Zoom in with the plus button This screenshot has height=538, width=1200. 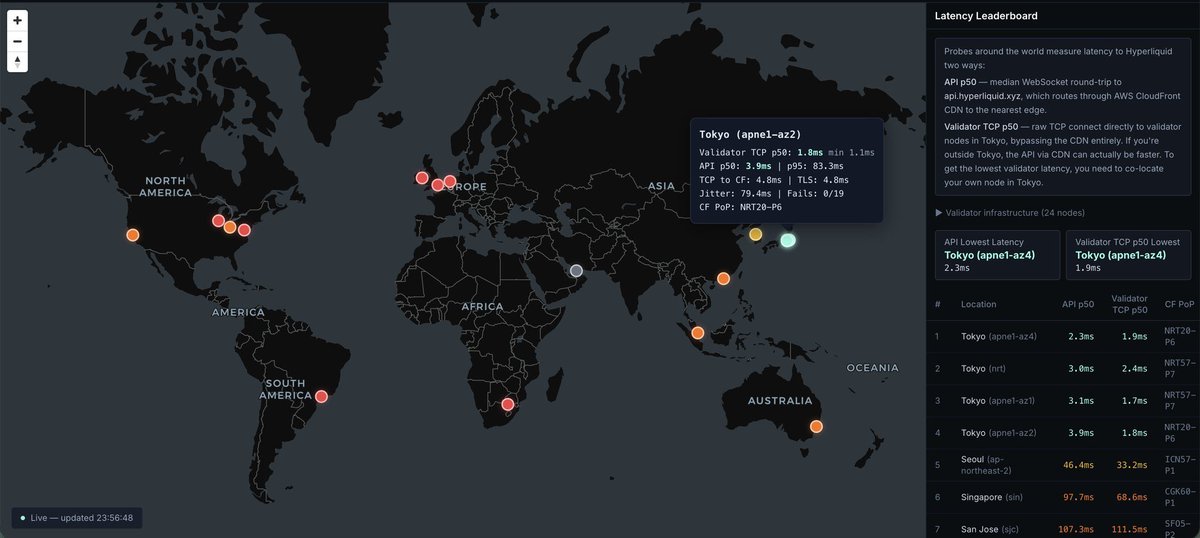point(18,20)
